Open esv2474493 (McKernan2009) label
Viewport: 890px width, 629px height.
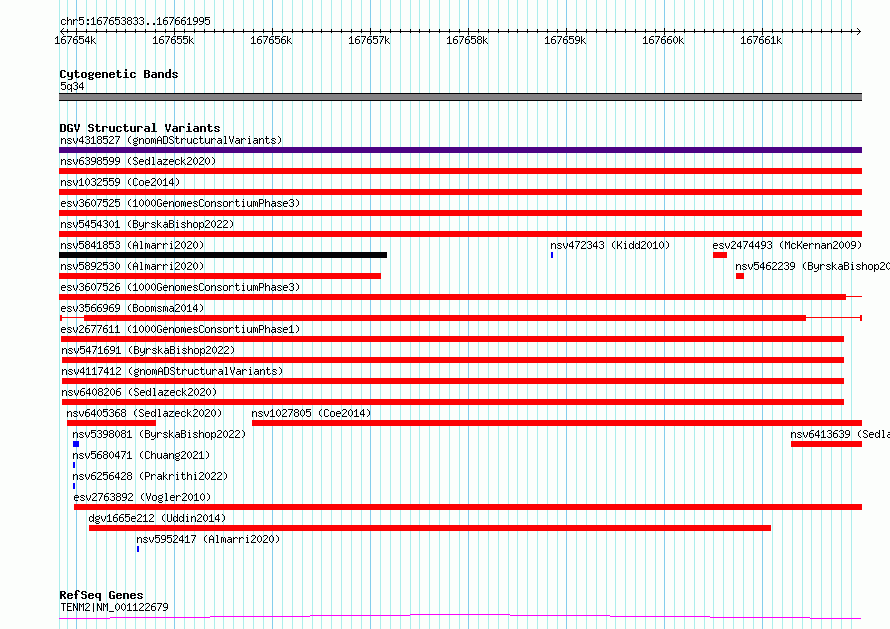787,245
